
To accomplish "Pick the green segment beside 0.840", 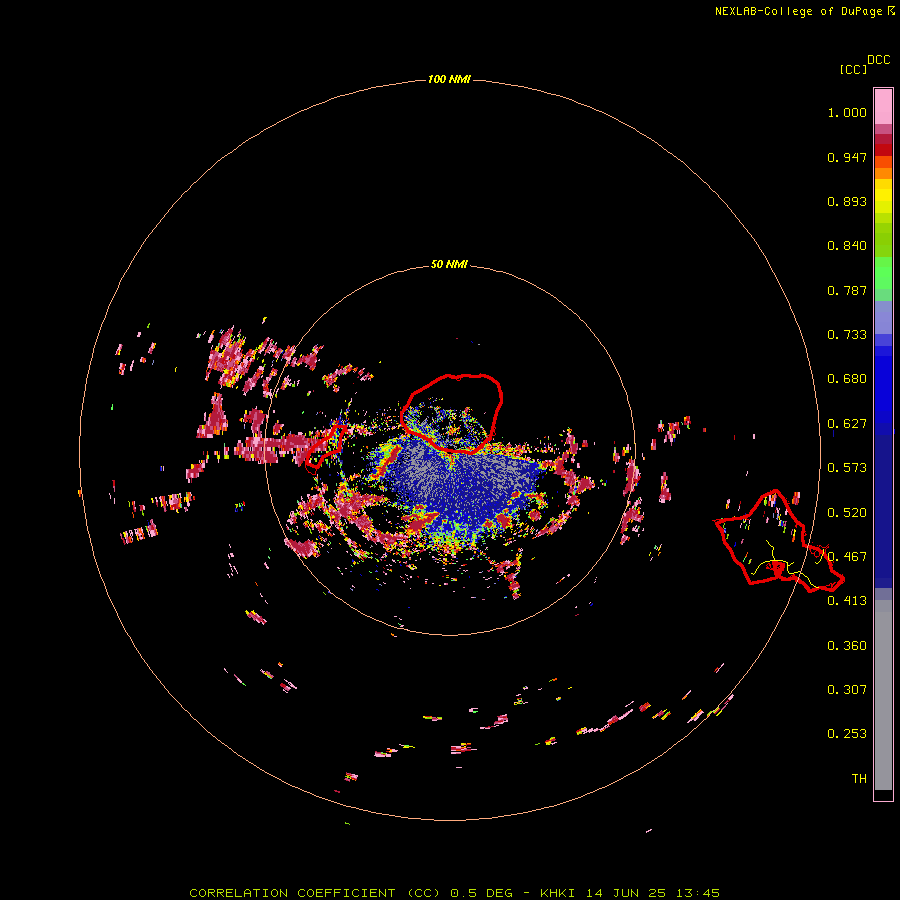I will coord(883,240).
